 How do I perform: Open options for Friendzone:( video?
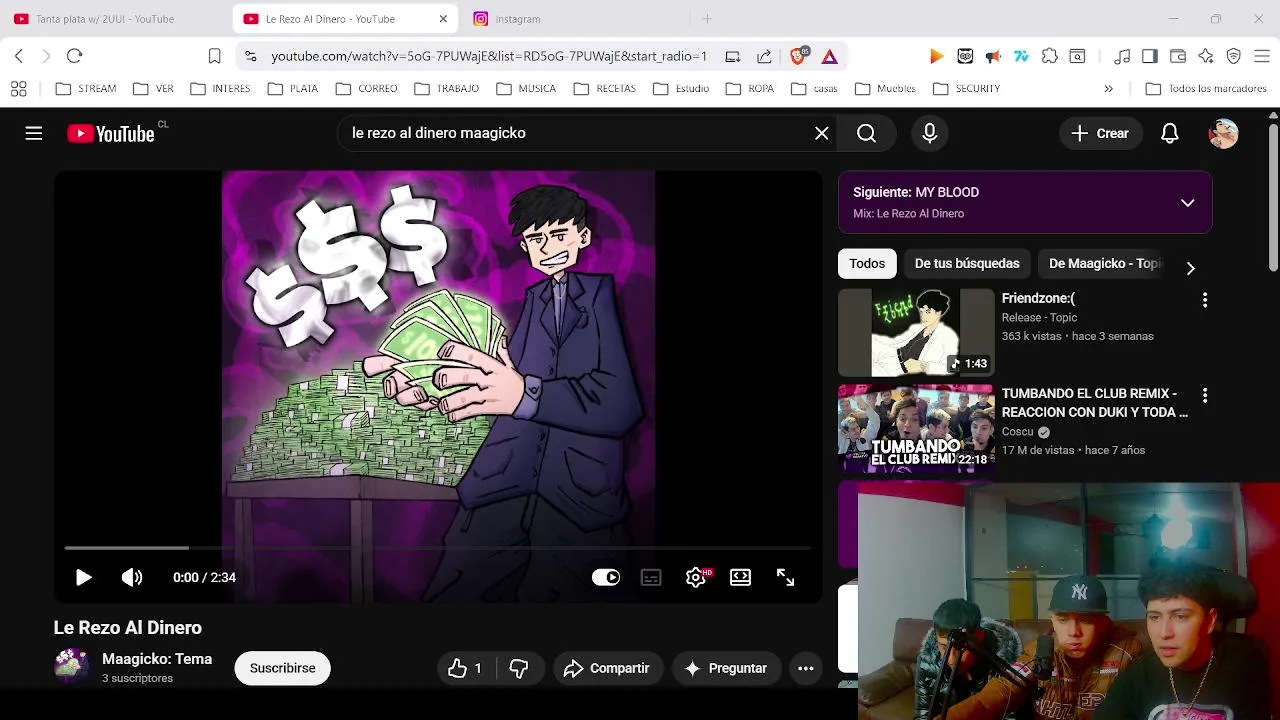coord(1205,300)
